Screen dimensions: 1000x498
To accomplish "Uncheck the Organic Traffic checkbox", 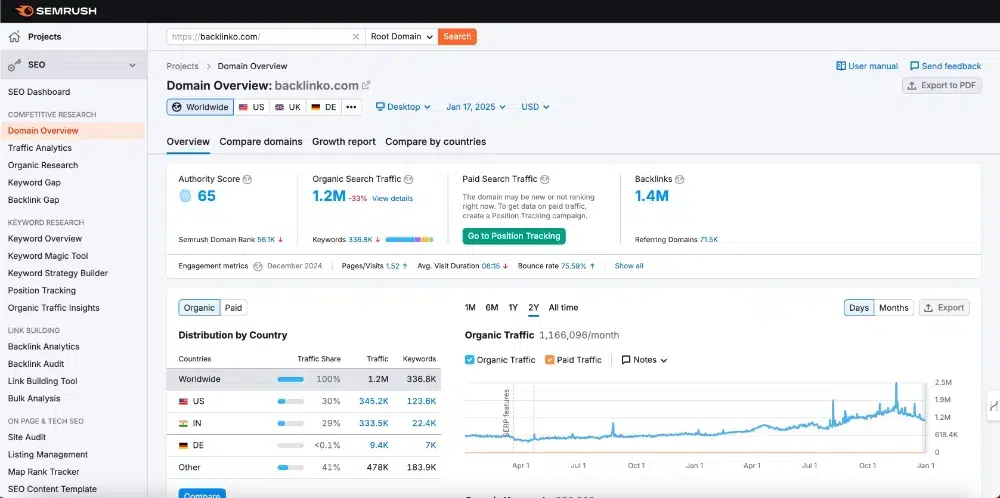I will (x=469, y=360).
